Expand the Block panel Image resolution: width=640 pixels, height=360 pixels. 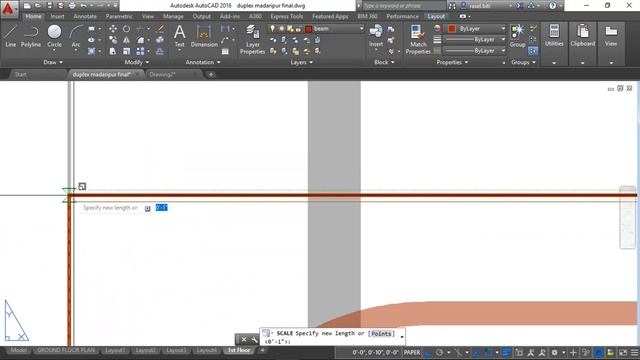(384, 62)
